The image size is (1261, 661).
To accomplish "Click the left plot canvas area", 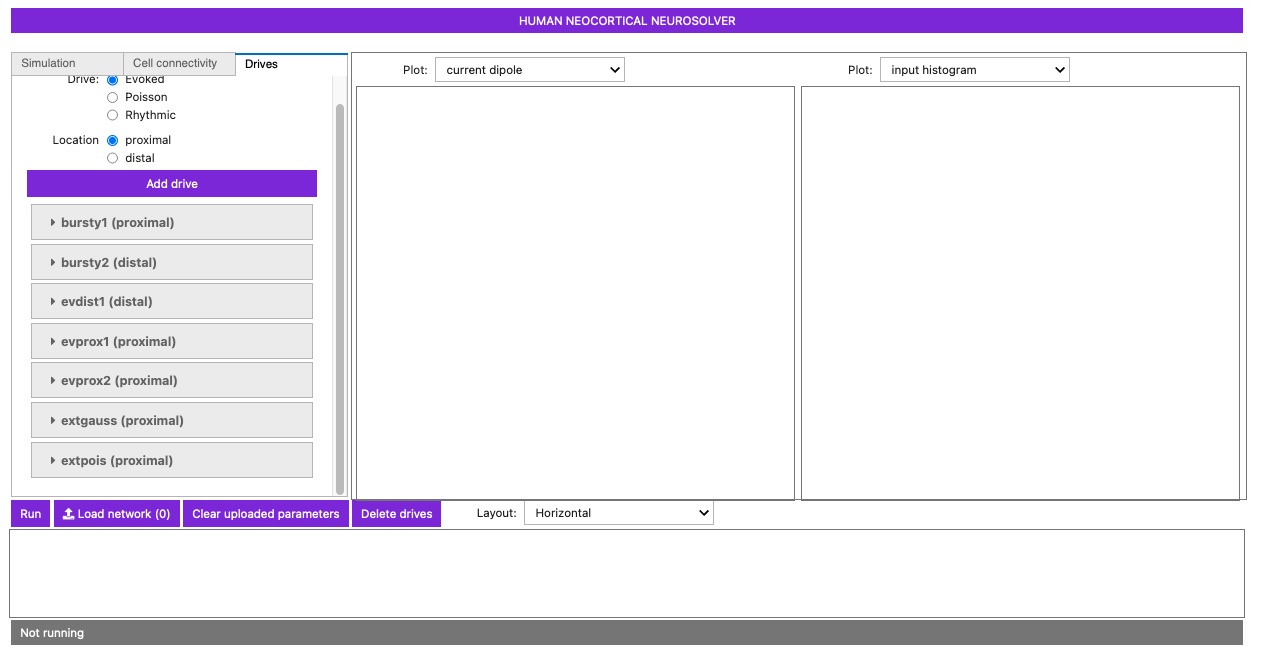I will pyautogui.click(x=575, y=293).
